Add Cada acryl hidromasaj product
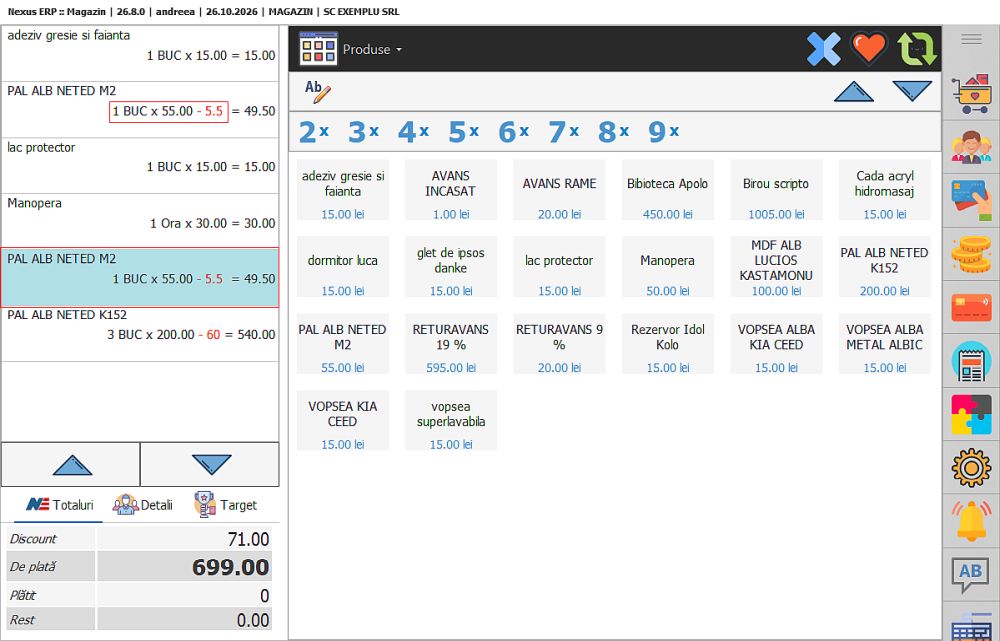Screen dimensions: 1000x641 pos(885,190)
